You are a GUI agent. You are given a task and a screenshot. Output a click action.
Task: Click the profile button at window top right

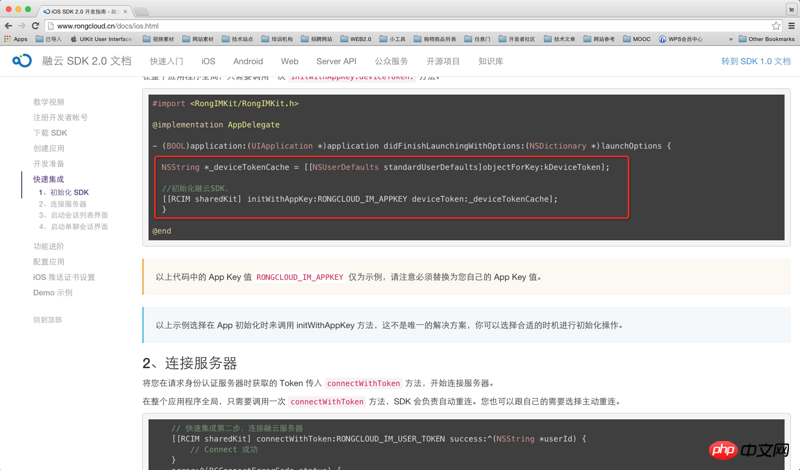tap(792, 9)
